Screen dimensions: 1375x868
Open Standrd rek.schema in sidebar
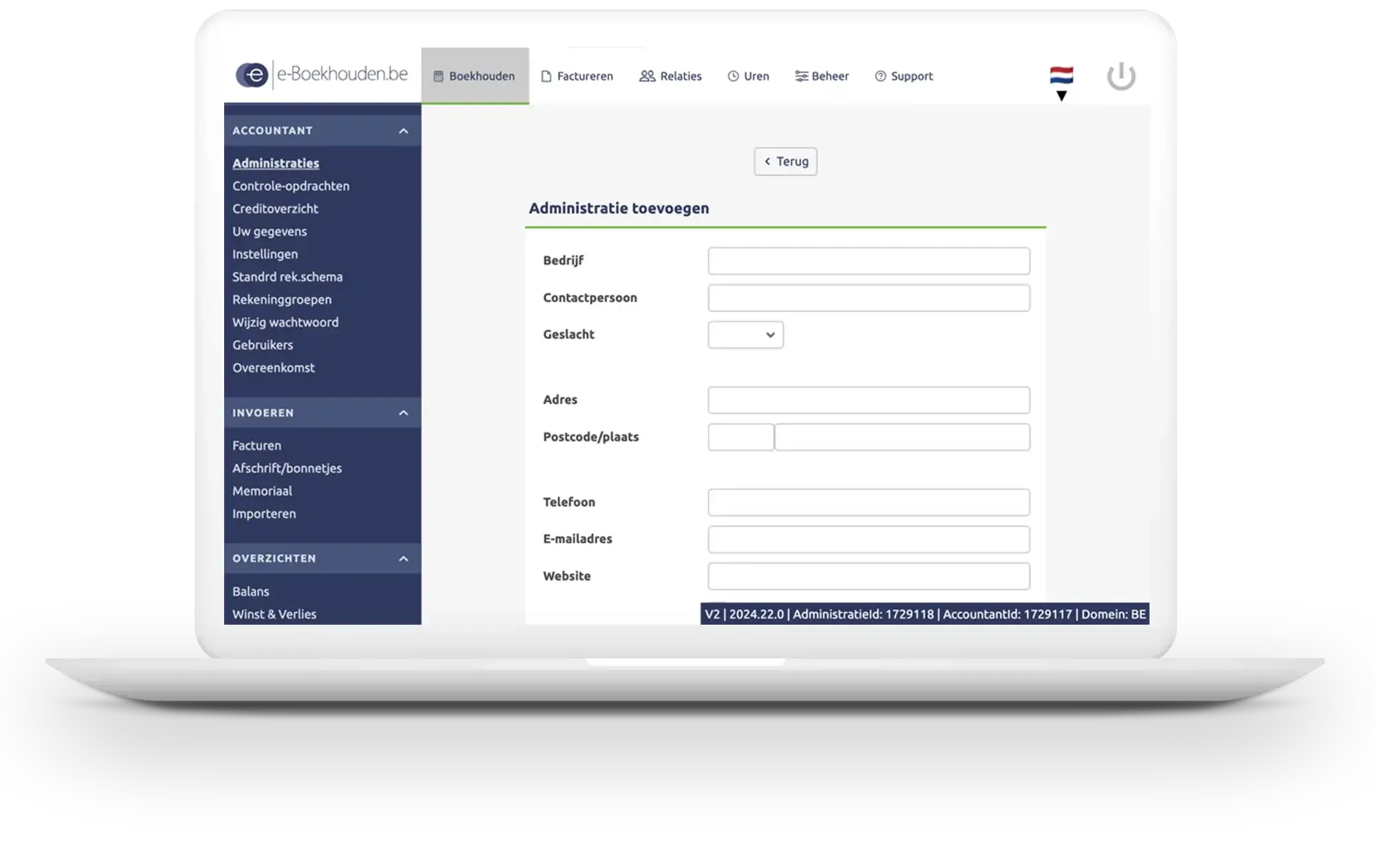287,276
